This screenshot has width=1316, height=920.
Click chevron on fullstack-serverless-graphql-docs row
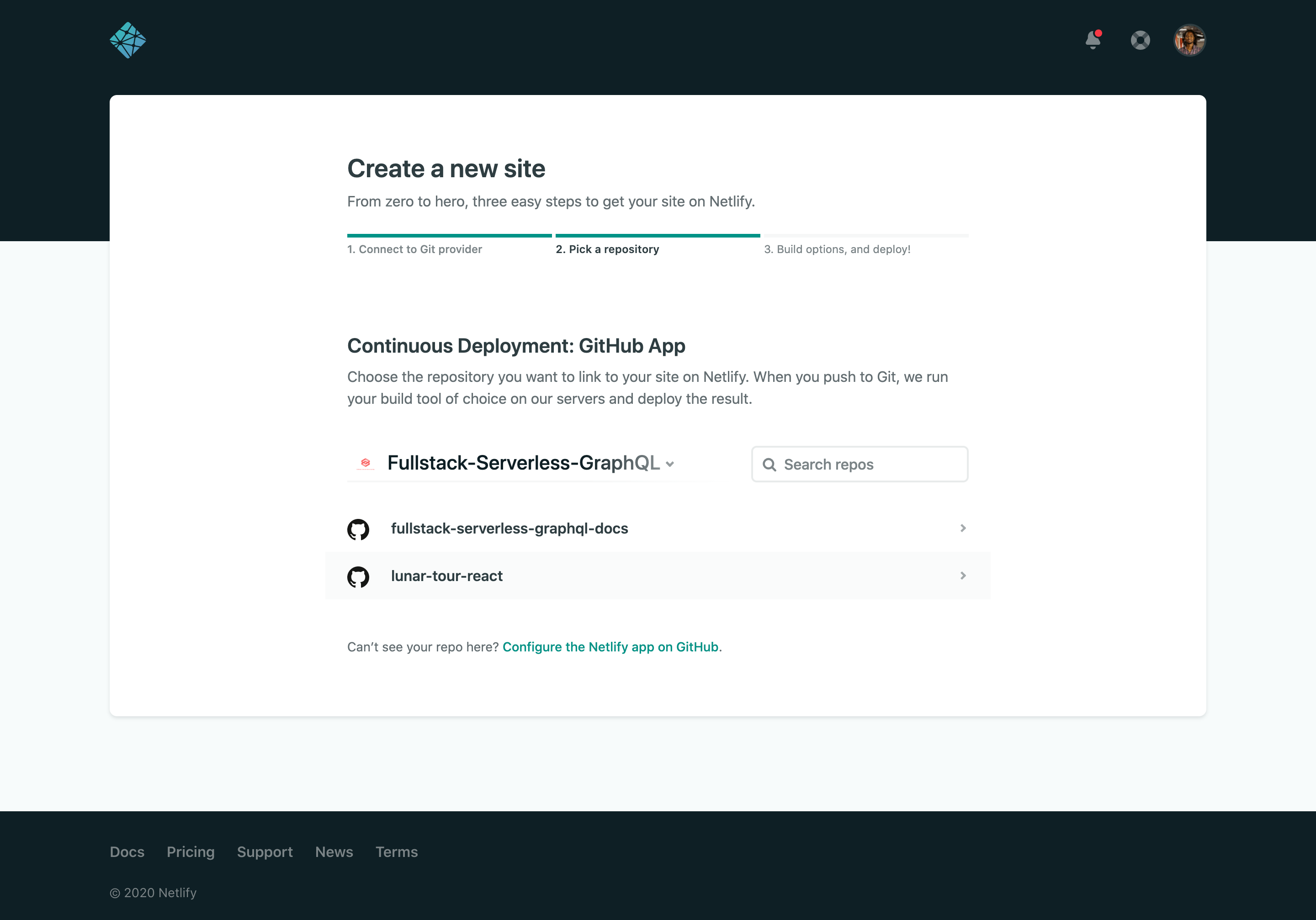963,528
